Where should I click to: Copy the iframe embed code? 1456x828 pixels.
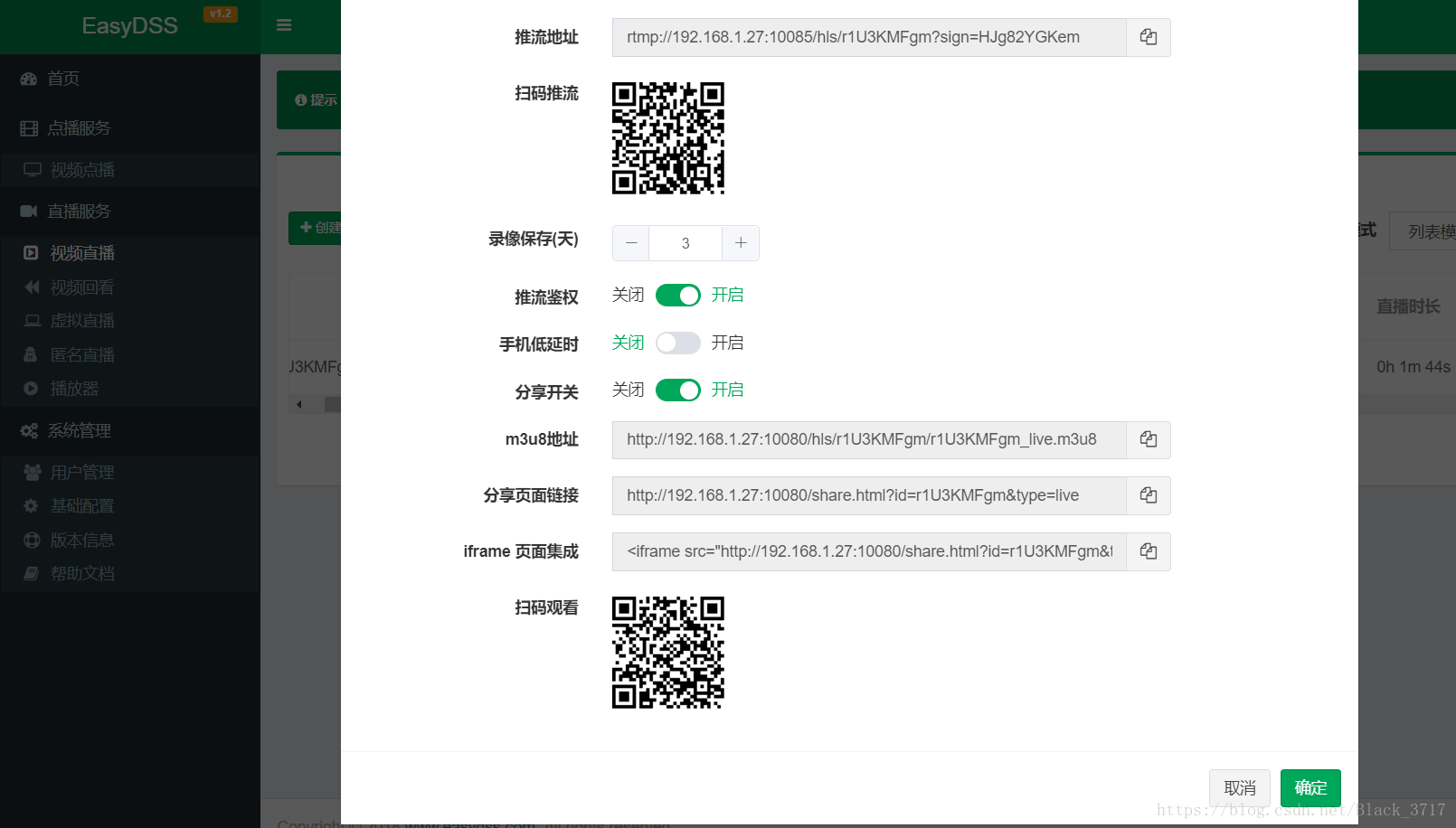[x=1149, y=551]
